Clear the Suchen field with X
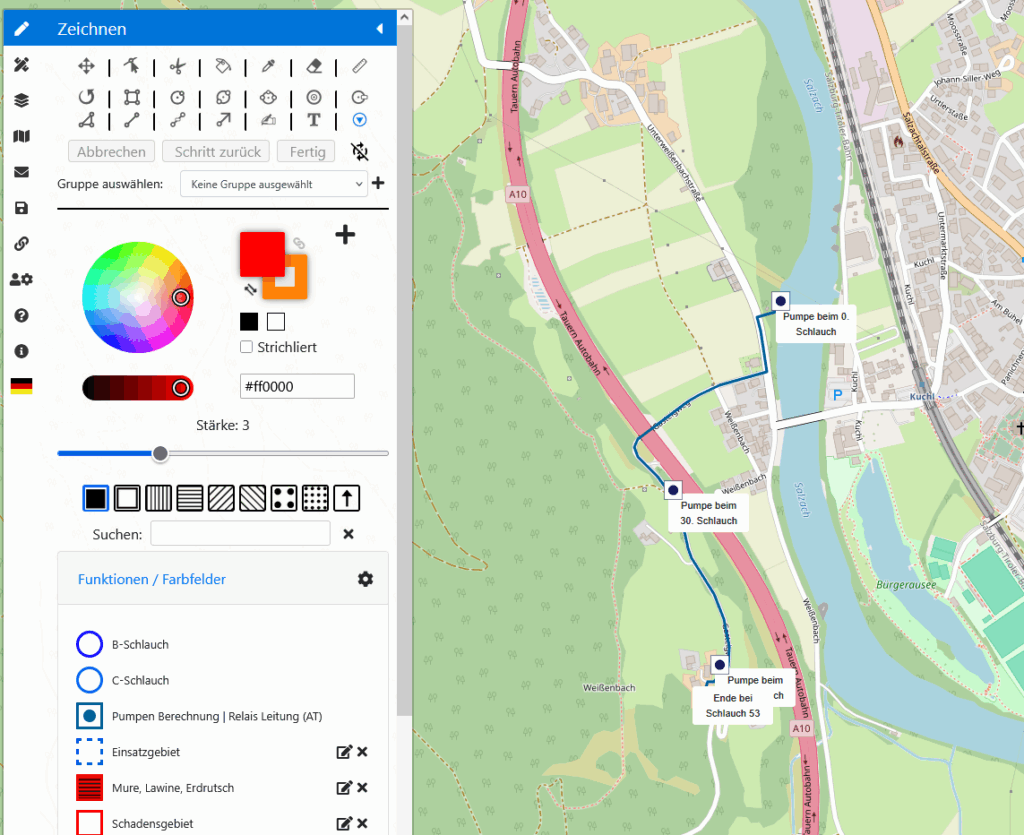1024x835 pixels. (349, 534)
